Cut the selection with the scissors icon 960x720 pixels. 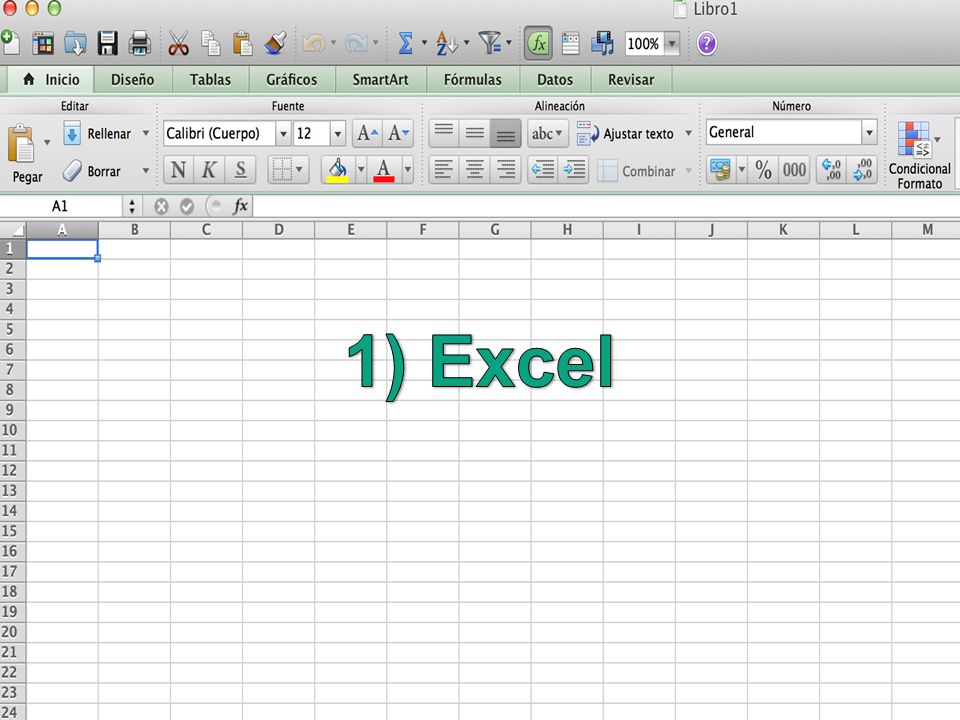click(x=178, y=43)
